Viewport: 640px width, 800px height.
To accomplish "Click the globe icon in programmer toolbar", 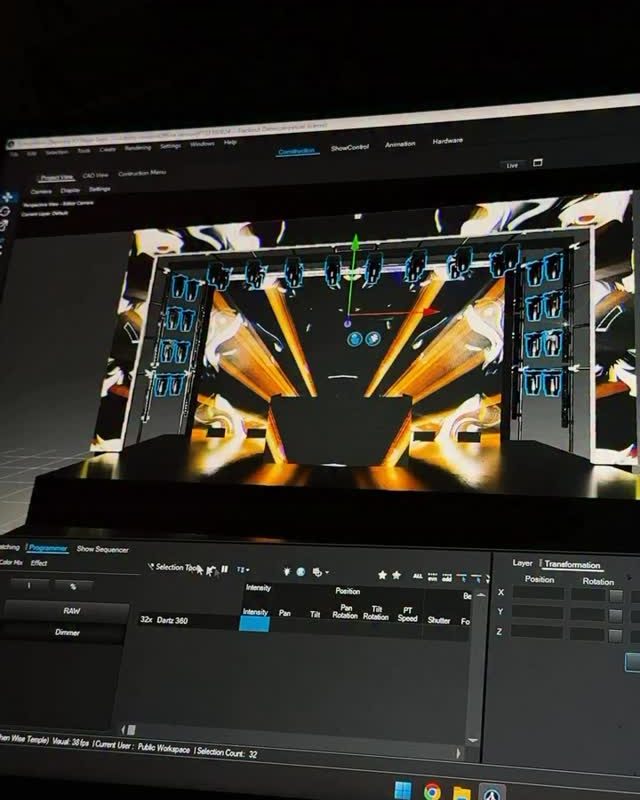I will (301, 572).
